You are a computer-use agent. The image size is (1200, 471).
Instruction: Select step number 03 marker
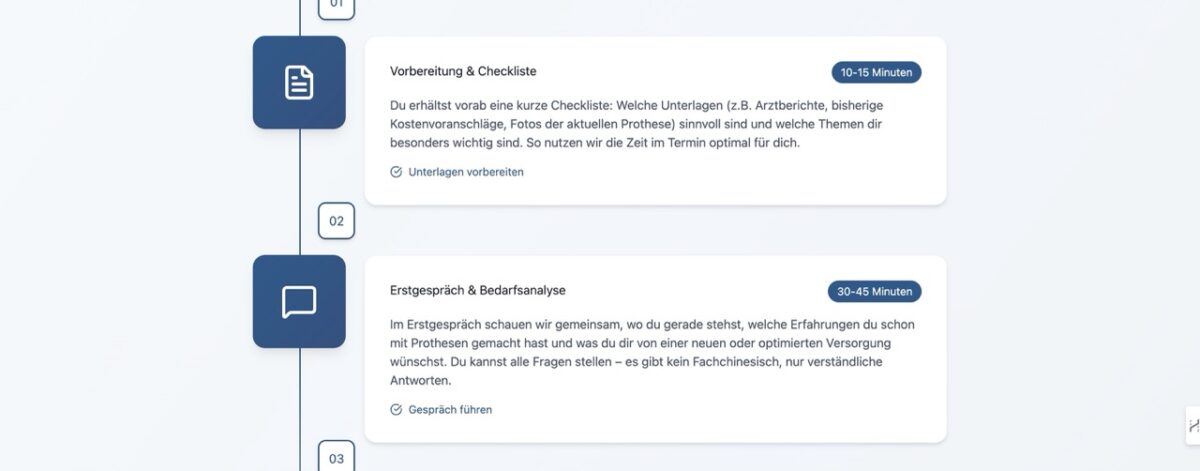(336, 458)
